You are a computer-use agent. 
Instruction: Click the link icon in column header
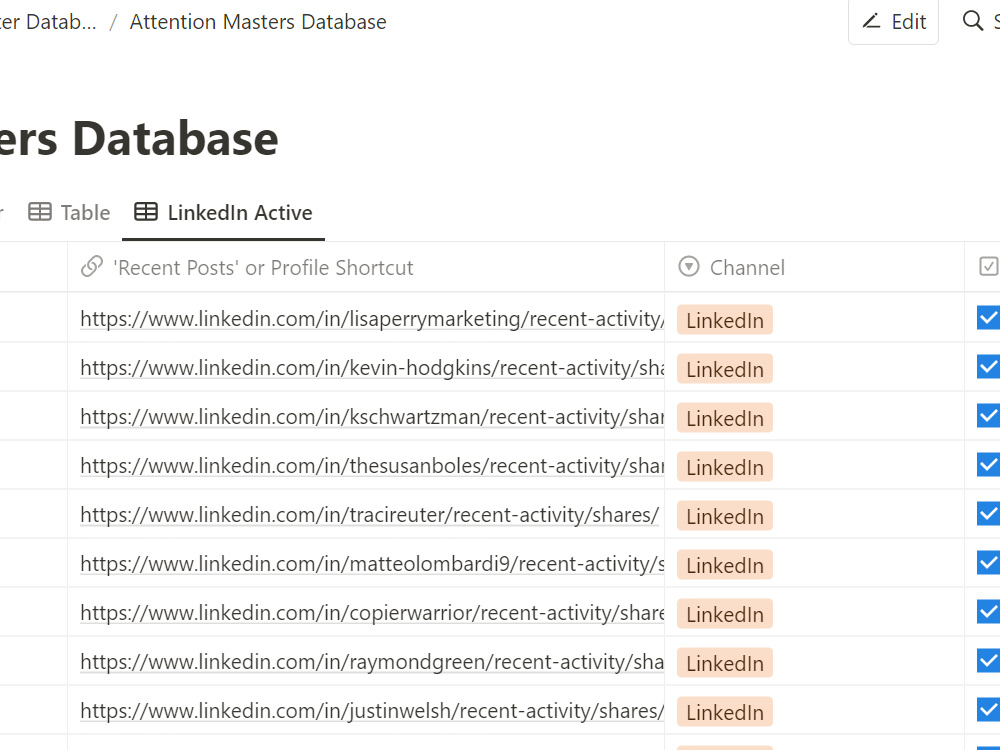coord(92,267)
